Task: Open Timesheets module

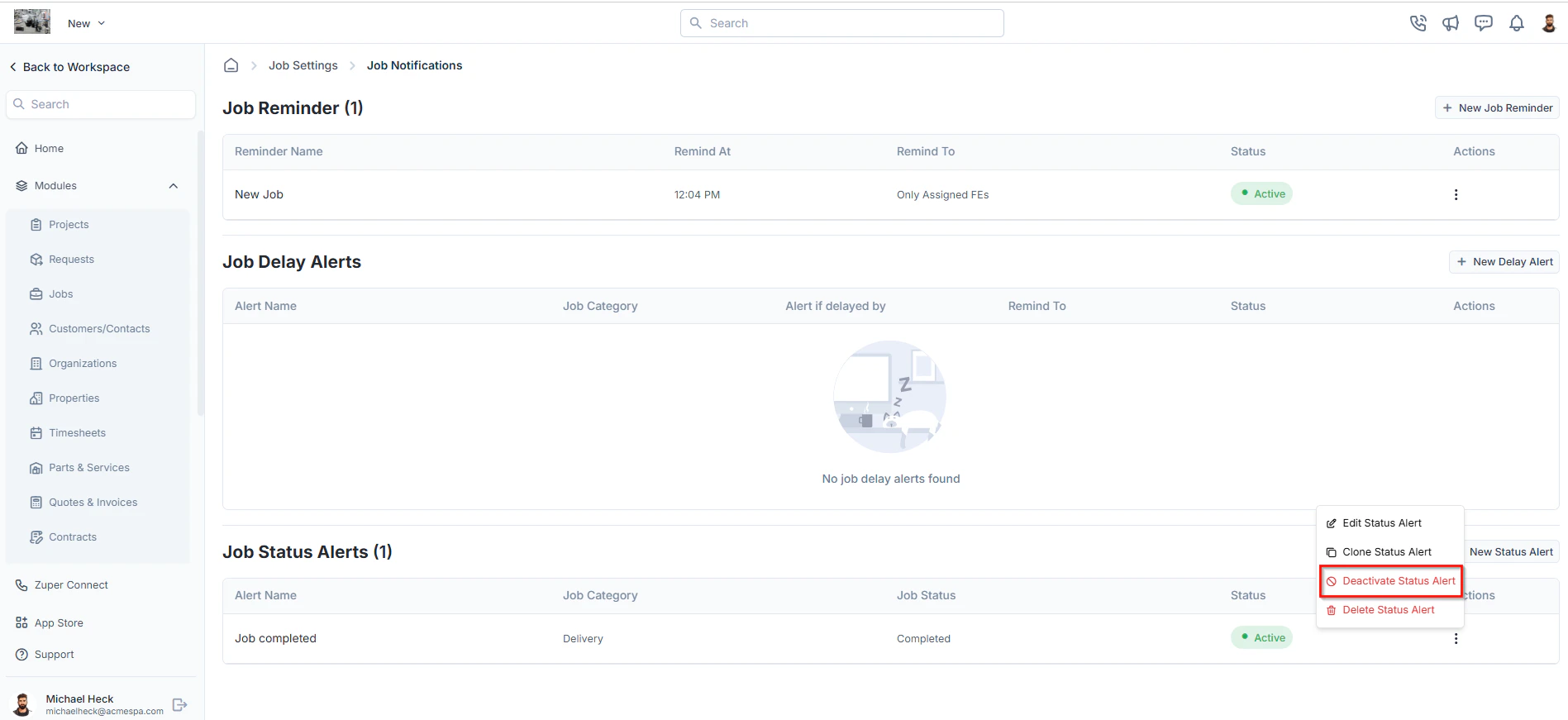Action: pyautogui.click(x=68, y=433)
